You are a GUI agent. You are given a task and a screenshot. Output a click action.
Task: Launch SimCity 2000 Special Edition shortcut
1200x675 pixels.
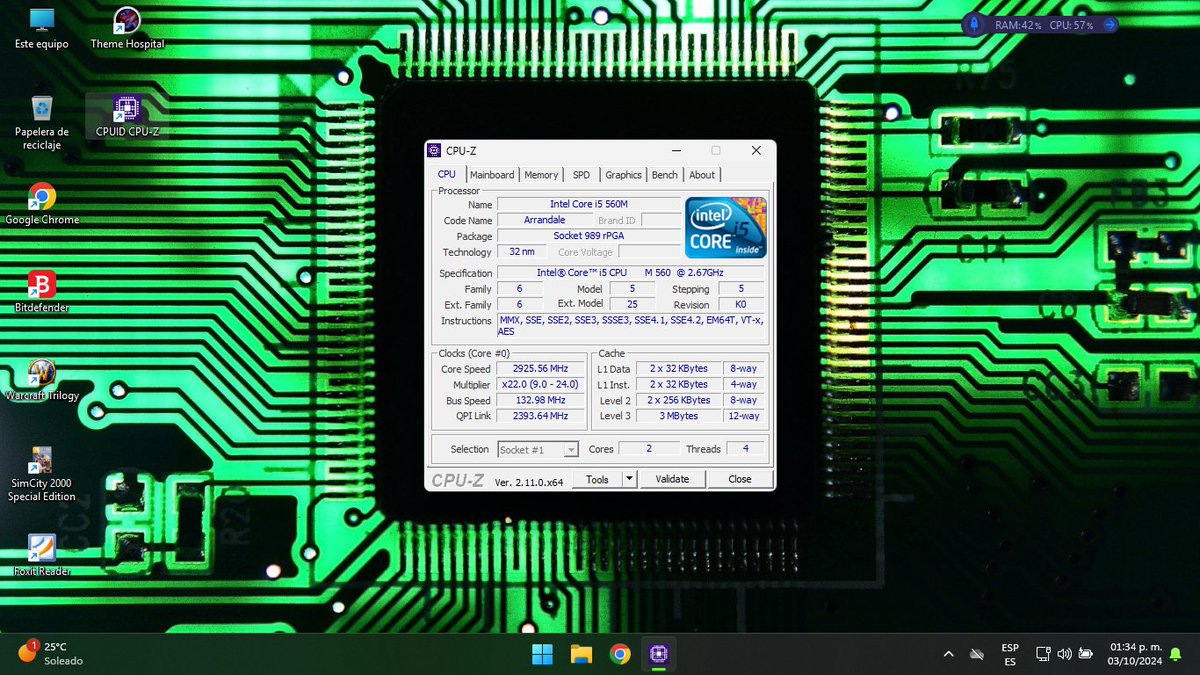coord(42,474)
